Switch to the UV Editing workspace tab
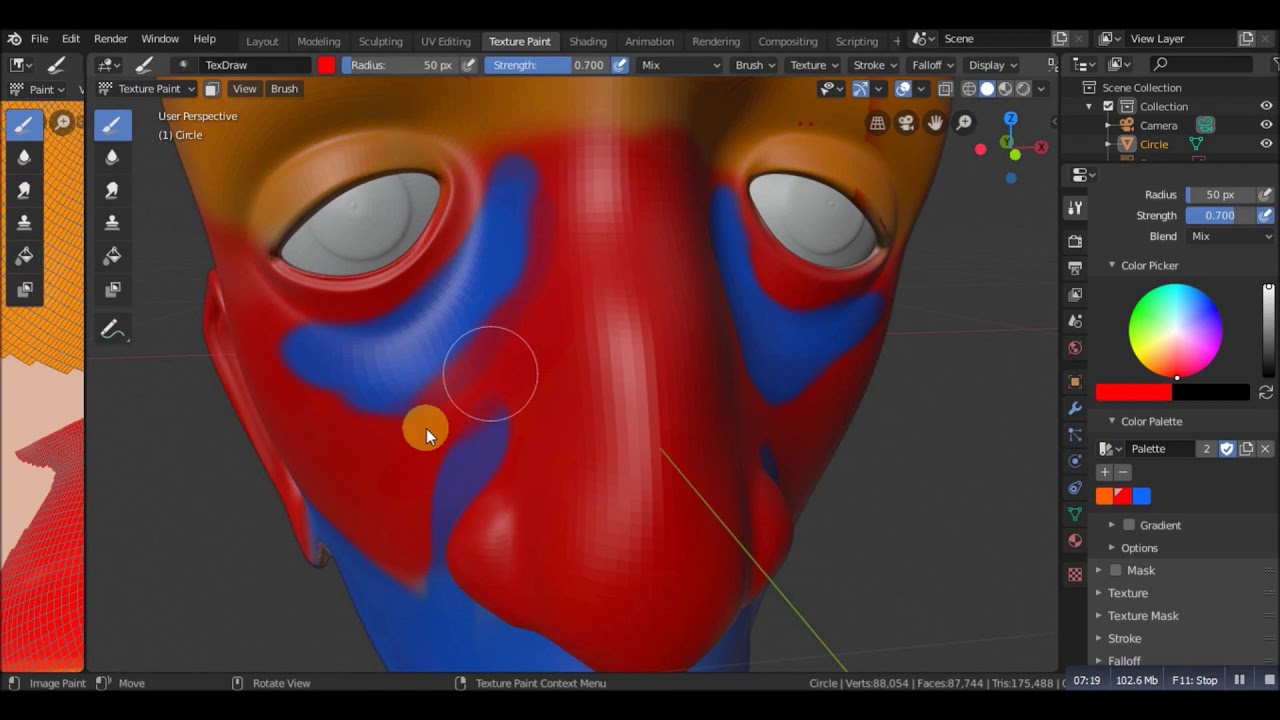 coord(445,41)
